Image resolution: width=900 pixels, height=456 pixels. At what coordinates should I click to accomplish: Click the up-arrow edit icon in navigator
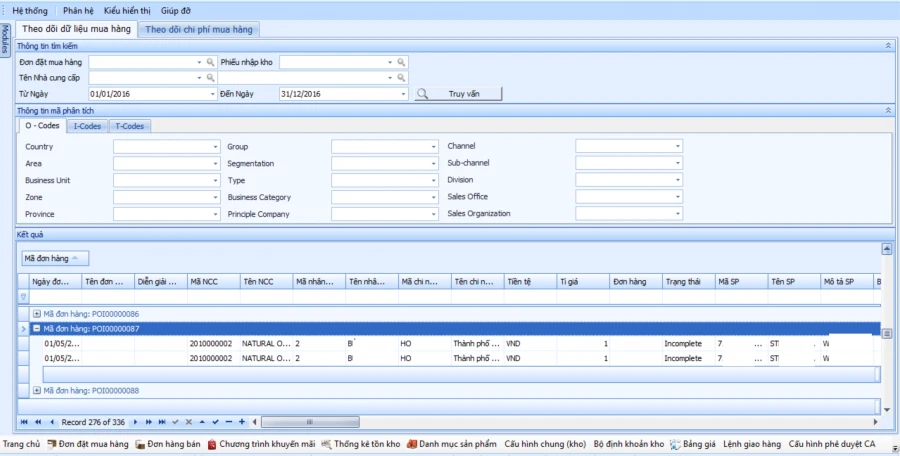(202, 422)
